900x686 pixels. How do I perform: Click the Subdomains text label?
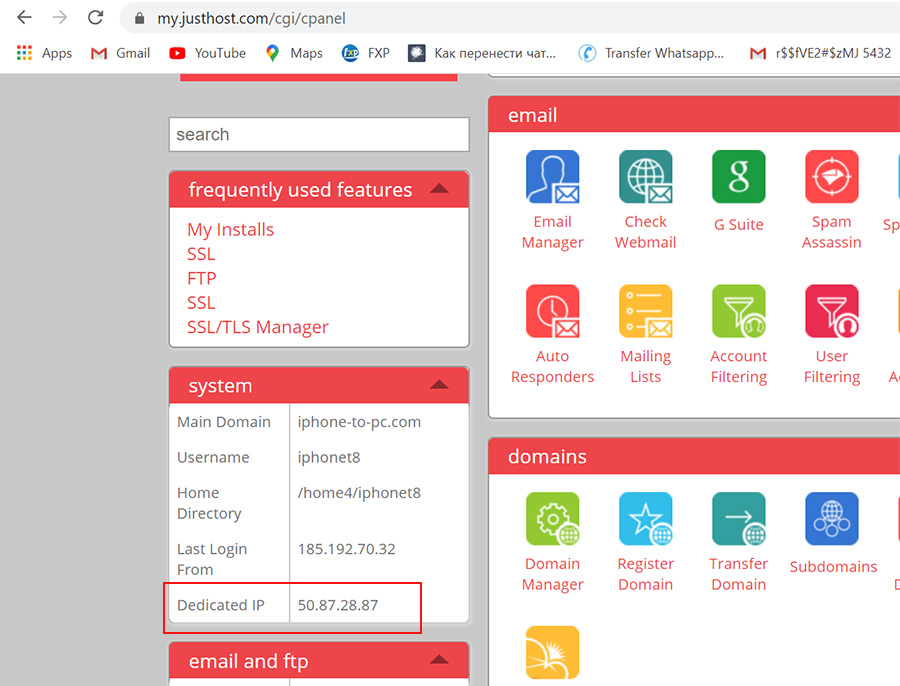point(833,567)
